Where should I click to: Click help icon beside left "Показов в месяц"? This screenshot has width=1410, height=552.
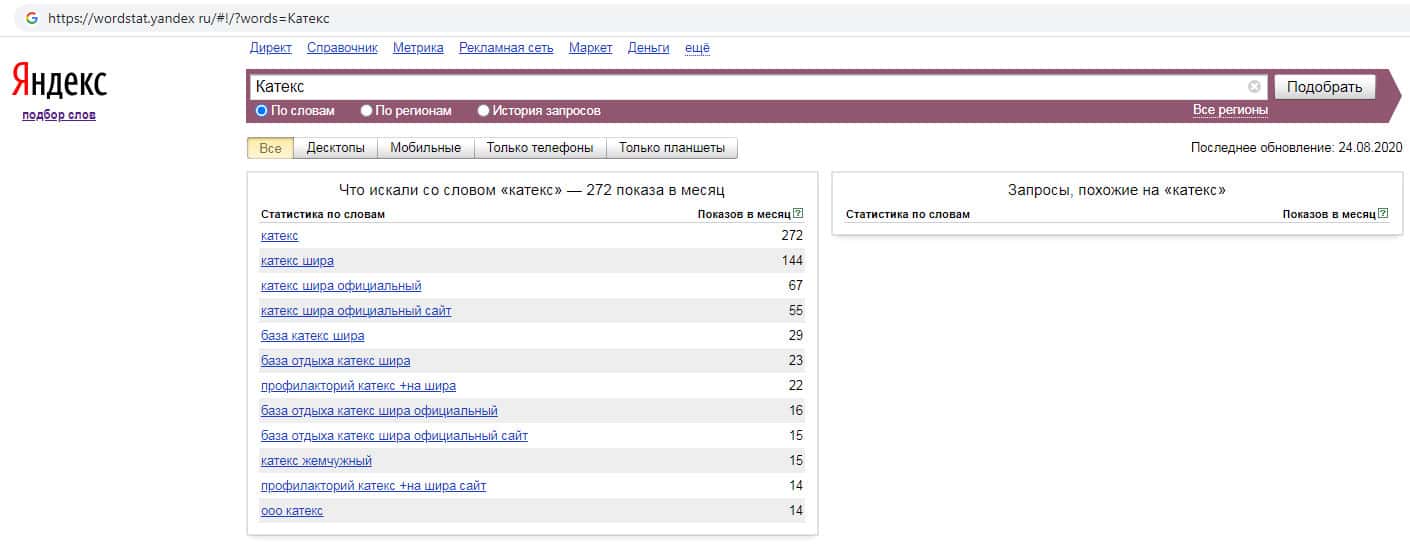[x=797, y=214]
